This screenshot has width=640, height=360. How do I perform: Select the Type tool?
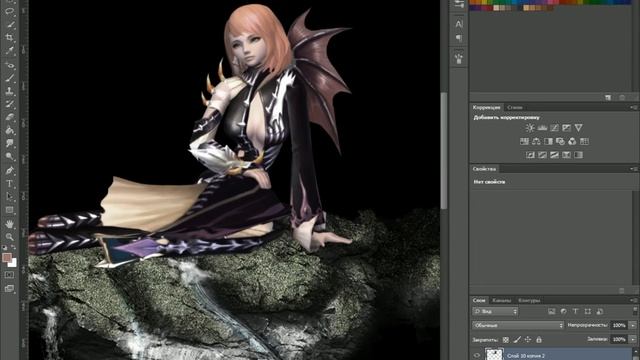pyautogui.click(x=9, y=184)
